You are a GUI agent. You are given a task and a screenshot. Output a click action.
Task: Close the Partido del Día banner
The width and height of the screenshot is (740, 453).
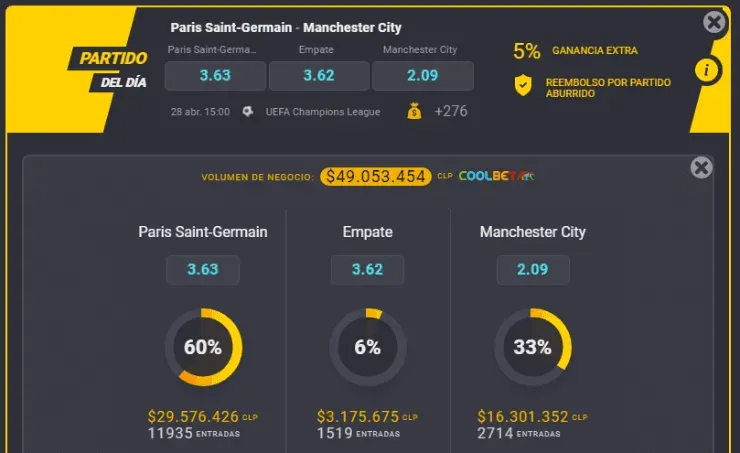[714, 22]
